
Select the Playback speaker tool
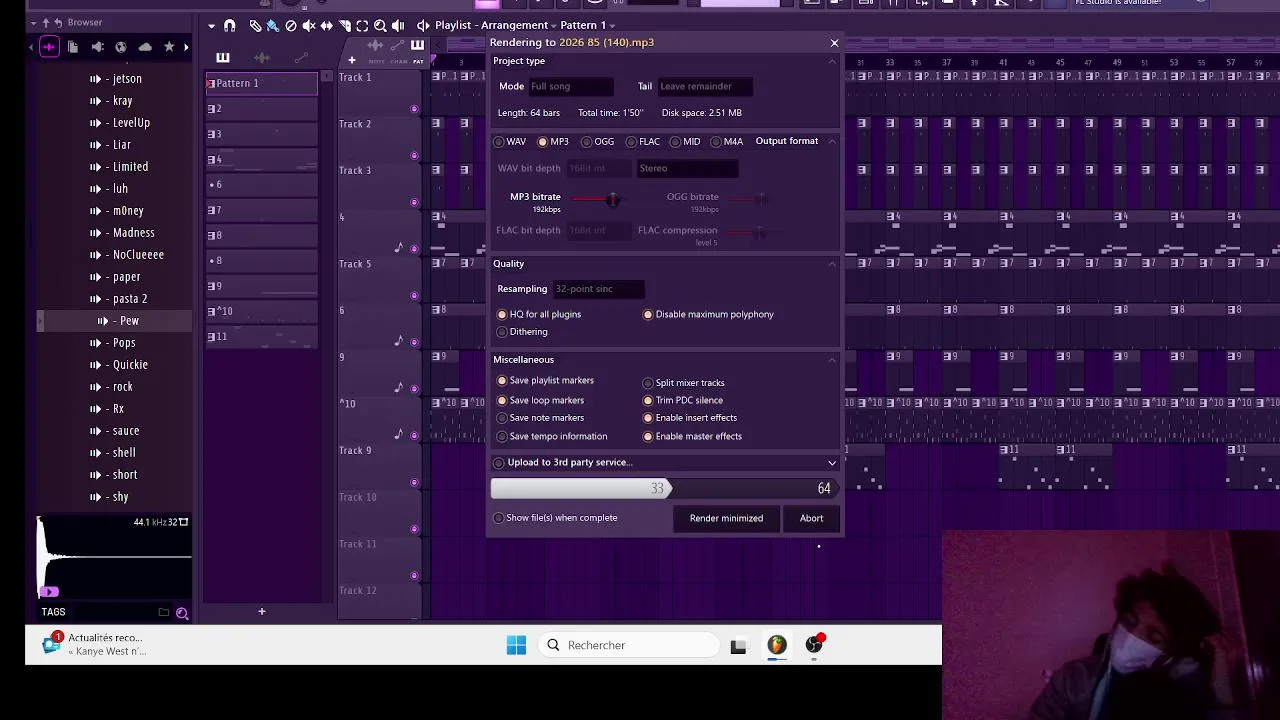click(x=398, y=25)
